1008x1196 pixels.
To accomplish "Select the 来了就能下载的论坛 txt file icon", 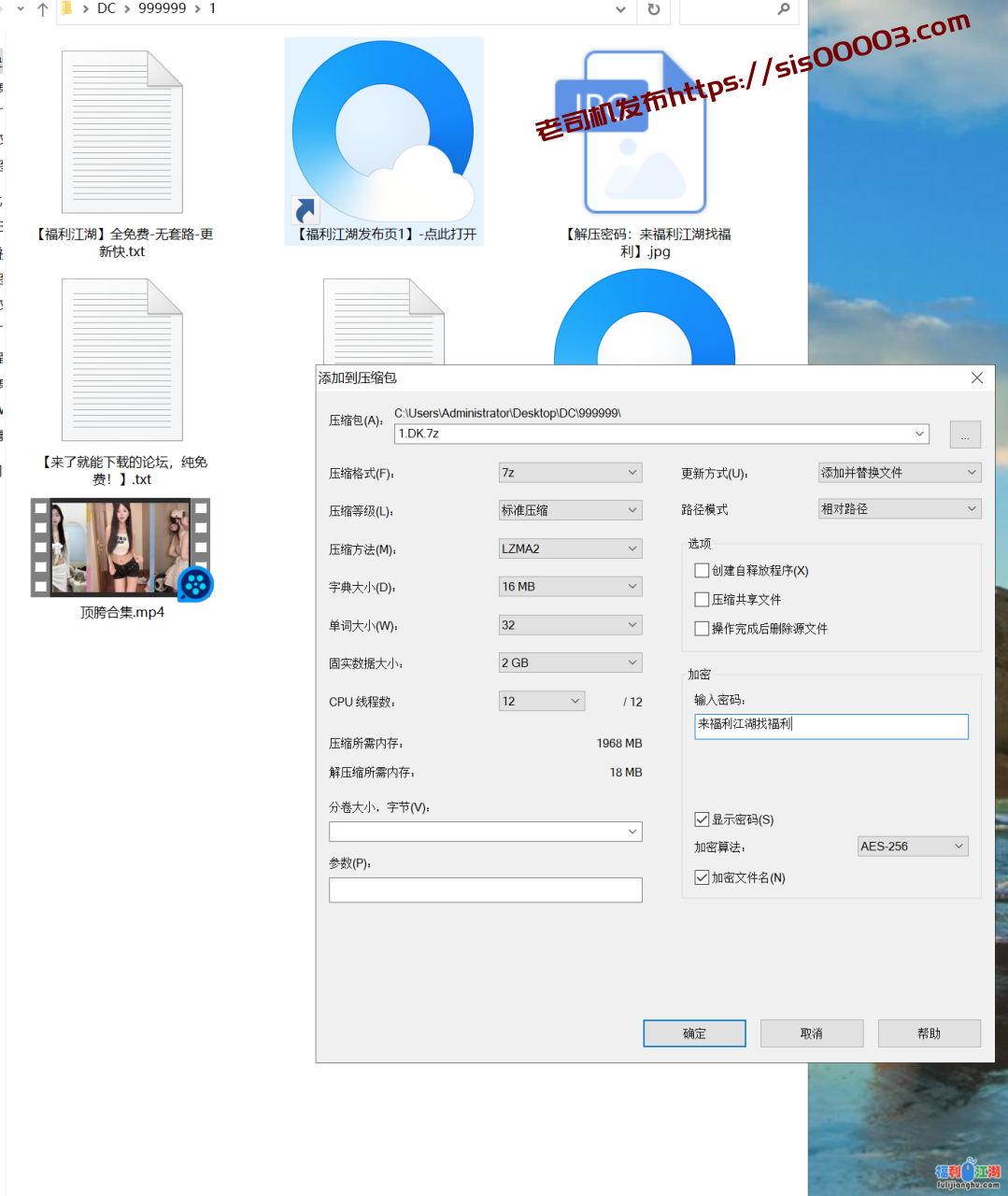I will pyautogui.click(x=122, y=360).
